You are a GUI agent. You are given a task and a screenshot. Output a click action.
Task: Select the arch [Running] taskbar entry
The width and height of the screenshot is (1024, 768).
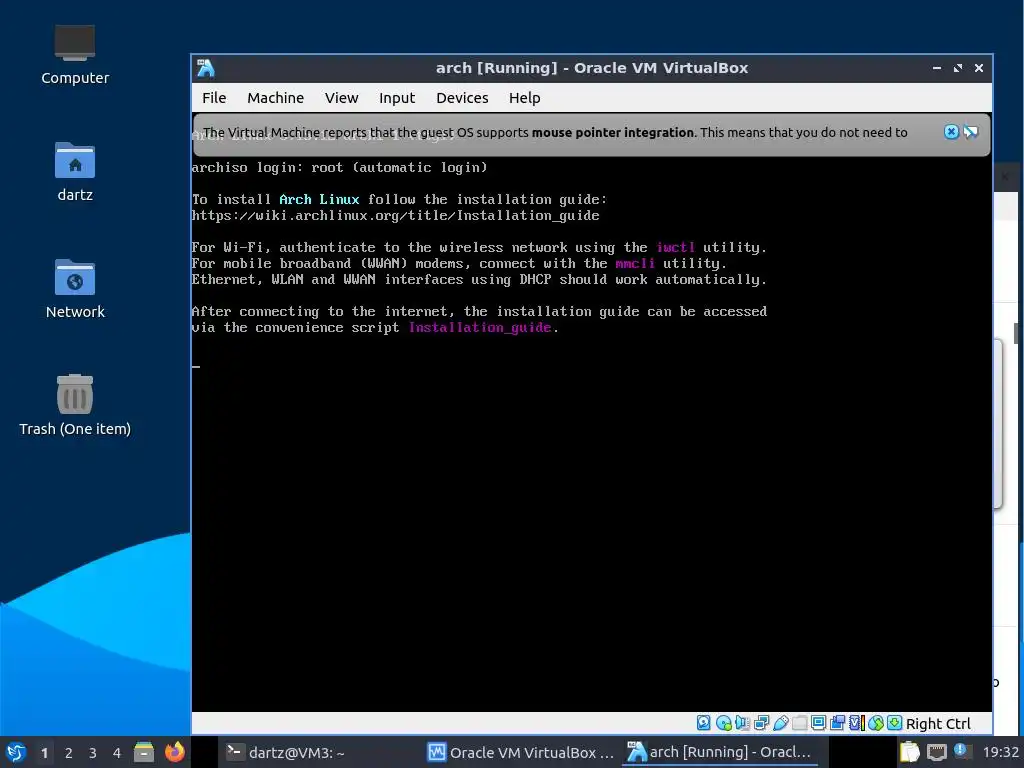tap(719, 752)
